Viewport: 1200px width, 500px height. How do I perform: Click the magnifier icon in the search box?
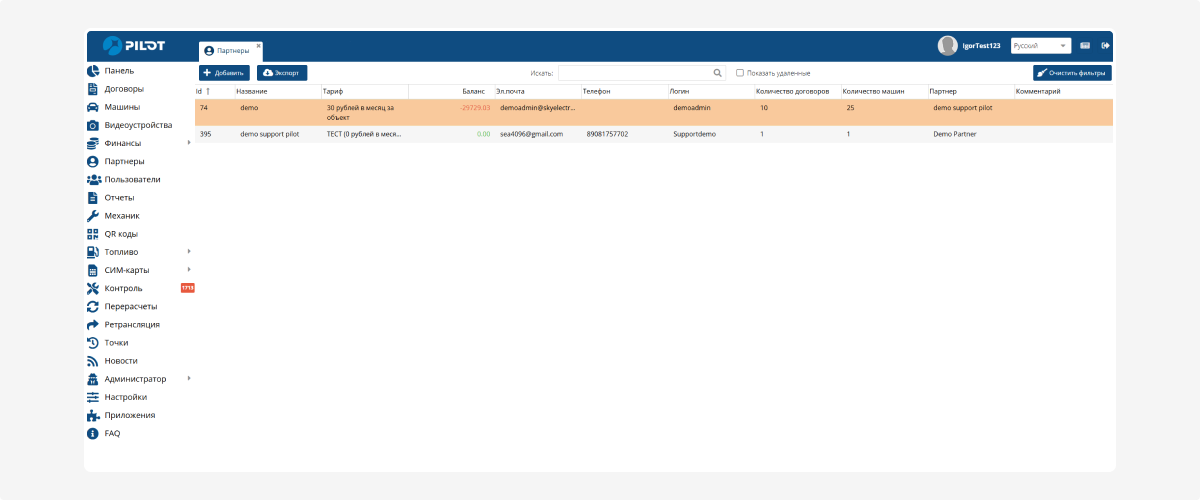click(x=717, y=73)
